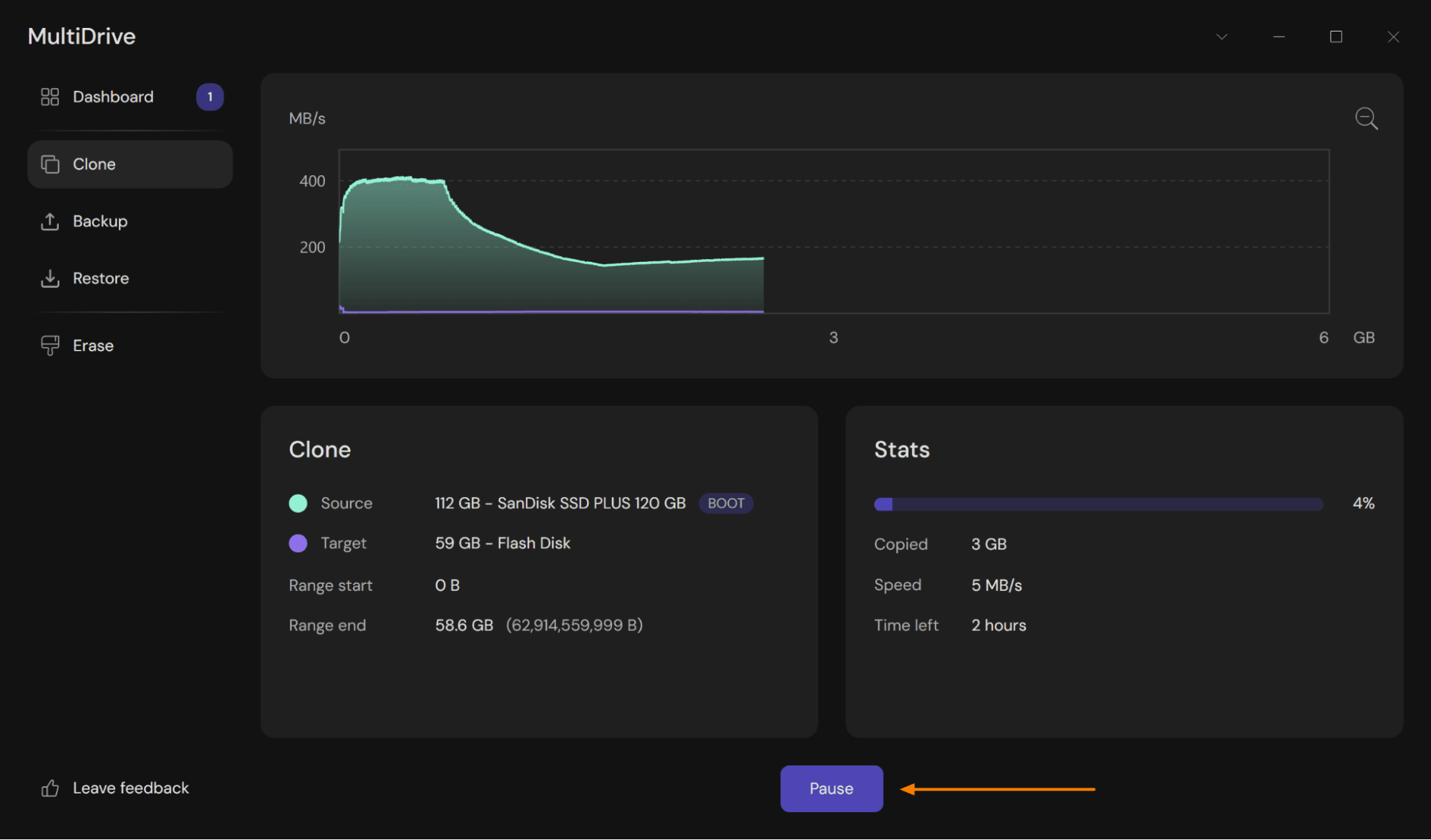
Task: Click the Dashboard grid icon
Action: pos(49,97)
